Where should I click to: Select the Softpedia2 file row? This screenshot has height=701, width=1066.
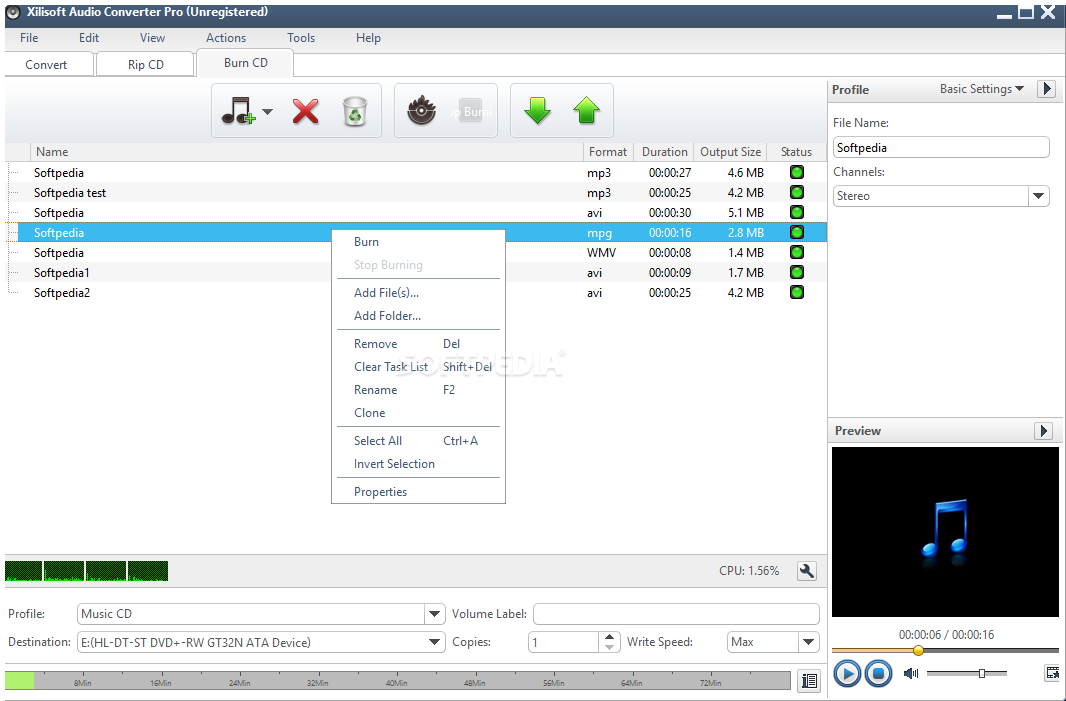click(x=416, y=293)
